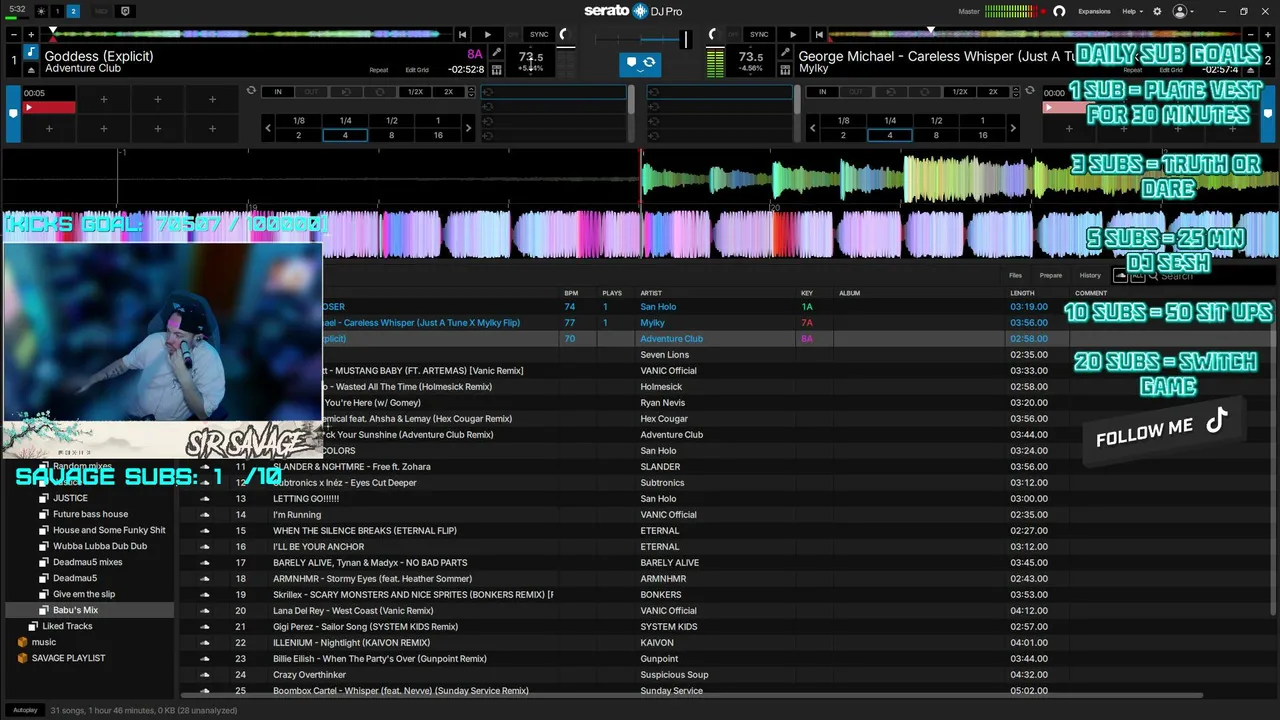Zoom out deck 2 waveform with minus
1280x720 pixels.
coord(1249,35)
